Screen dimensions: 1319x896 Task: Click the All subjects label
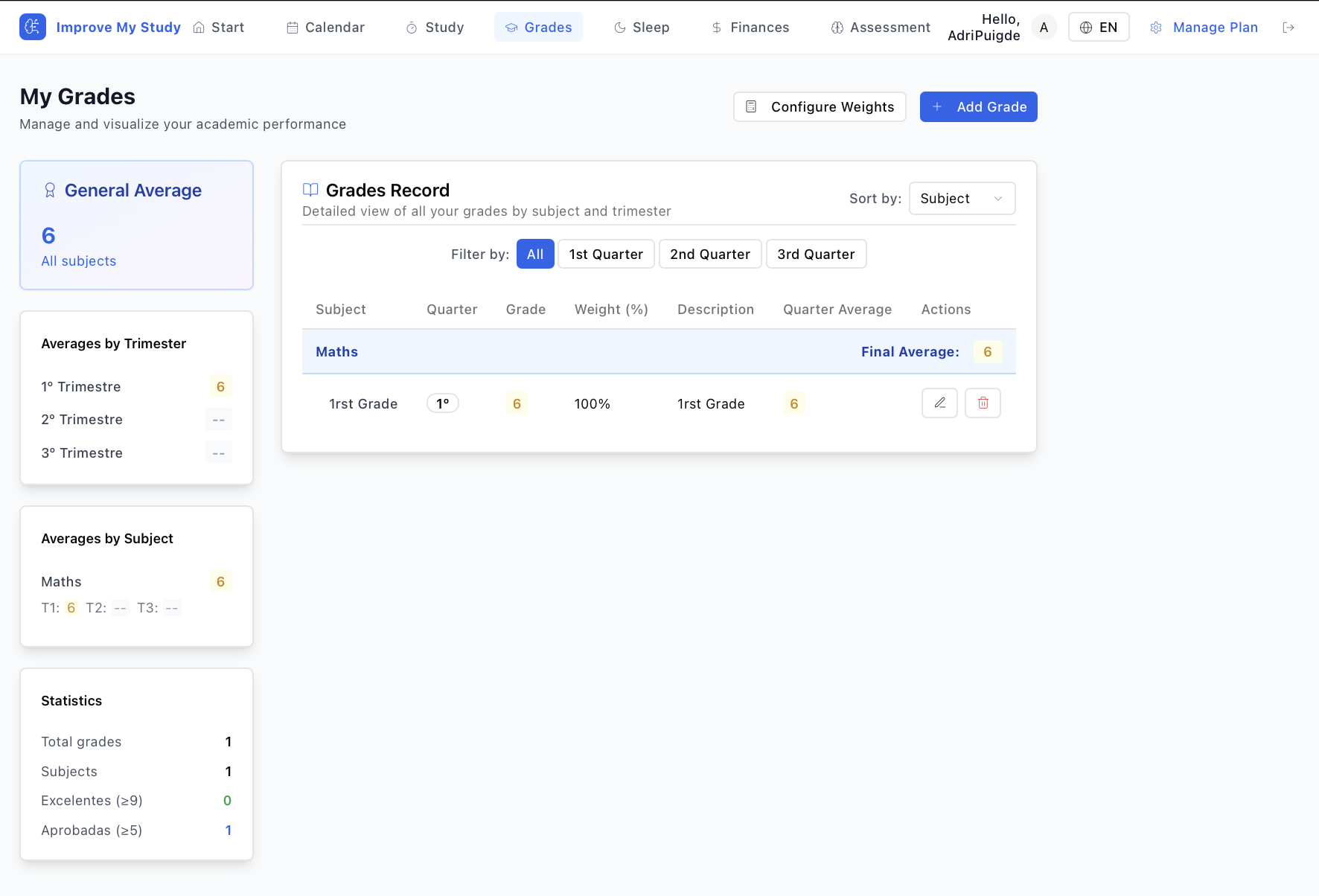[79, 261]
